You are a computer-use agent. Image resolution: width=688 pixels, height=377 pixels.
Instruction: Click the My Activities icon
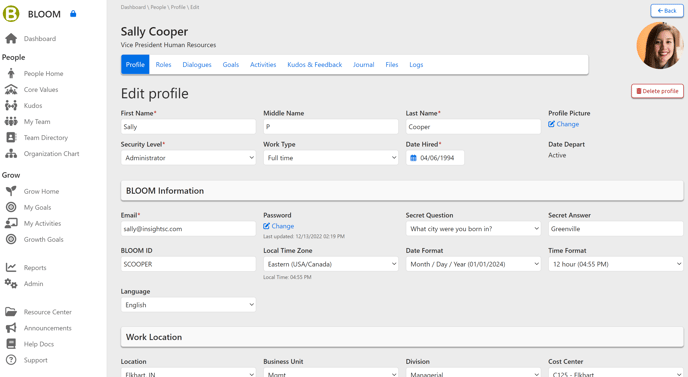(11, 223)
